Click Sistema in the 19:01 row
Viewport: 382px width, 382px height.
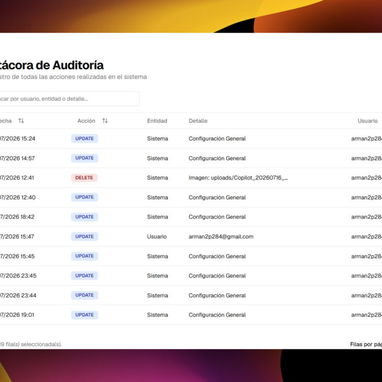coord(157,315)
